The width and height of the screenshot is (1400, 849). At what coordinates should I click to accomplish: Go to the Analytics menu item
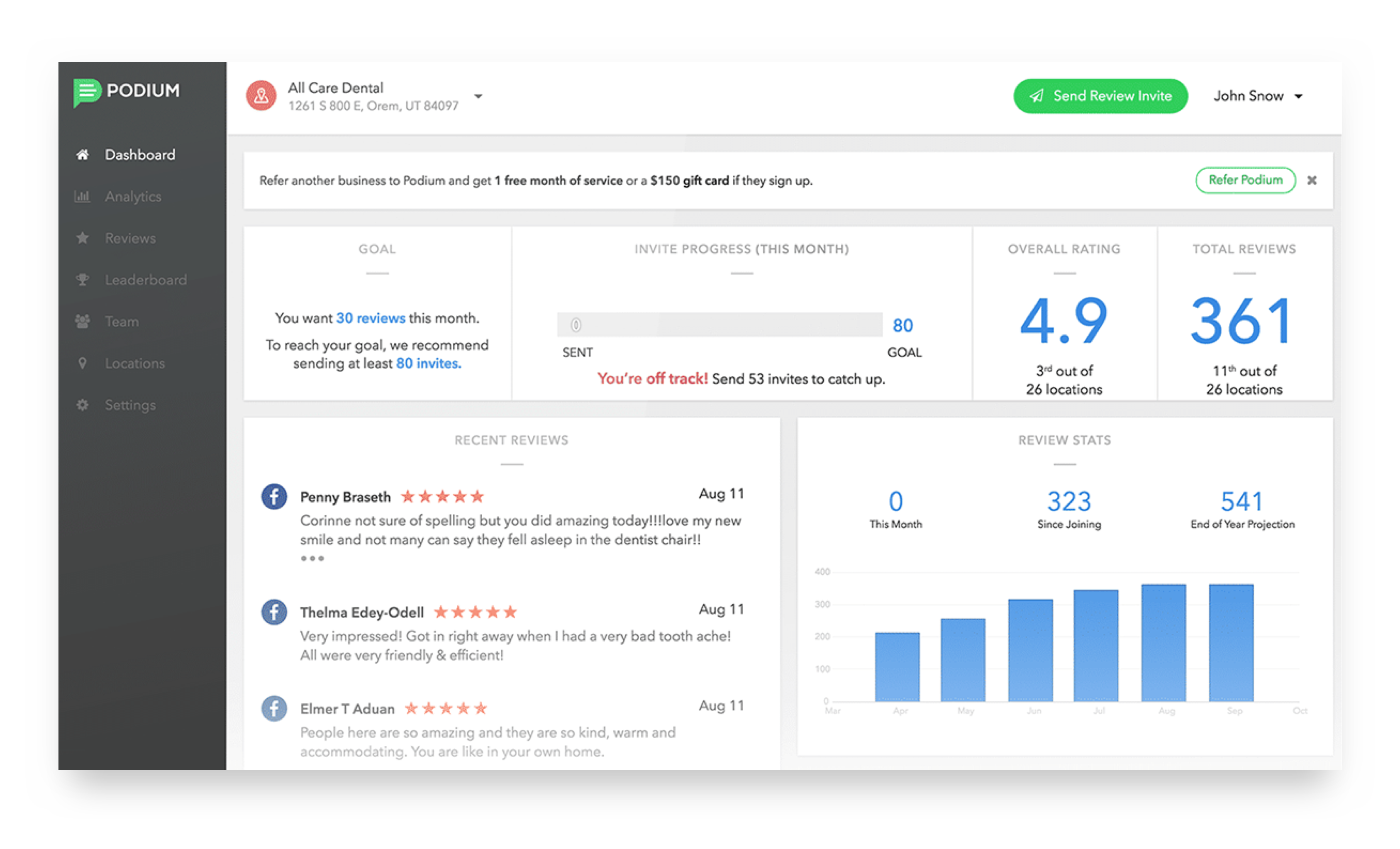133,197
